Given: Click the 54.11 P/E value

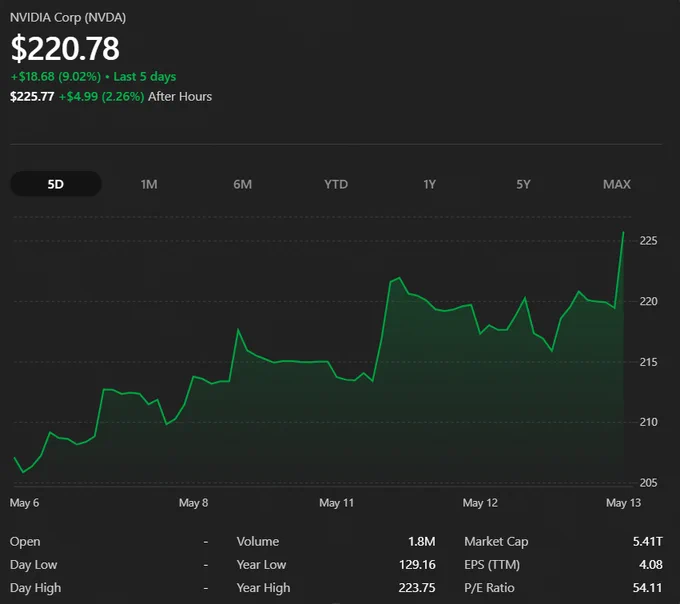Looking at the screenshot, I should click(647, 588).
